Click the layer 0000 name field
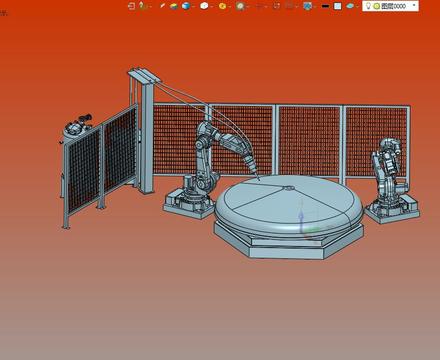 [x=393, y=6]
